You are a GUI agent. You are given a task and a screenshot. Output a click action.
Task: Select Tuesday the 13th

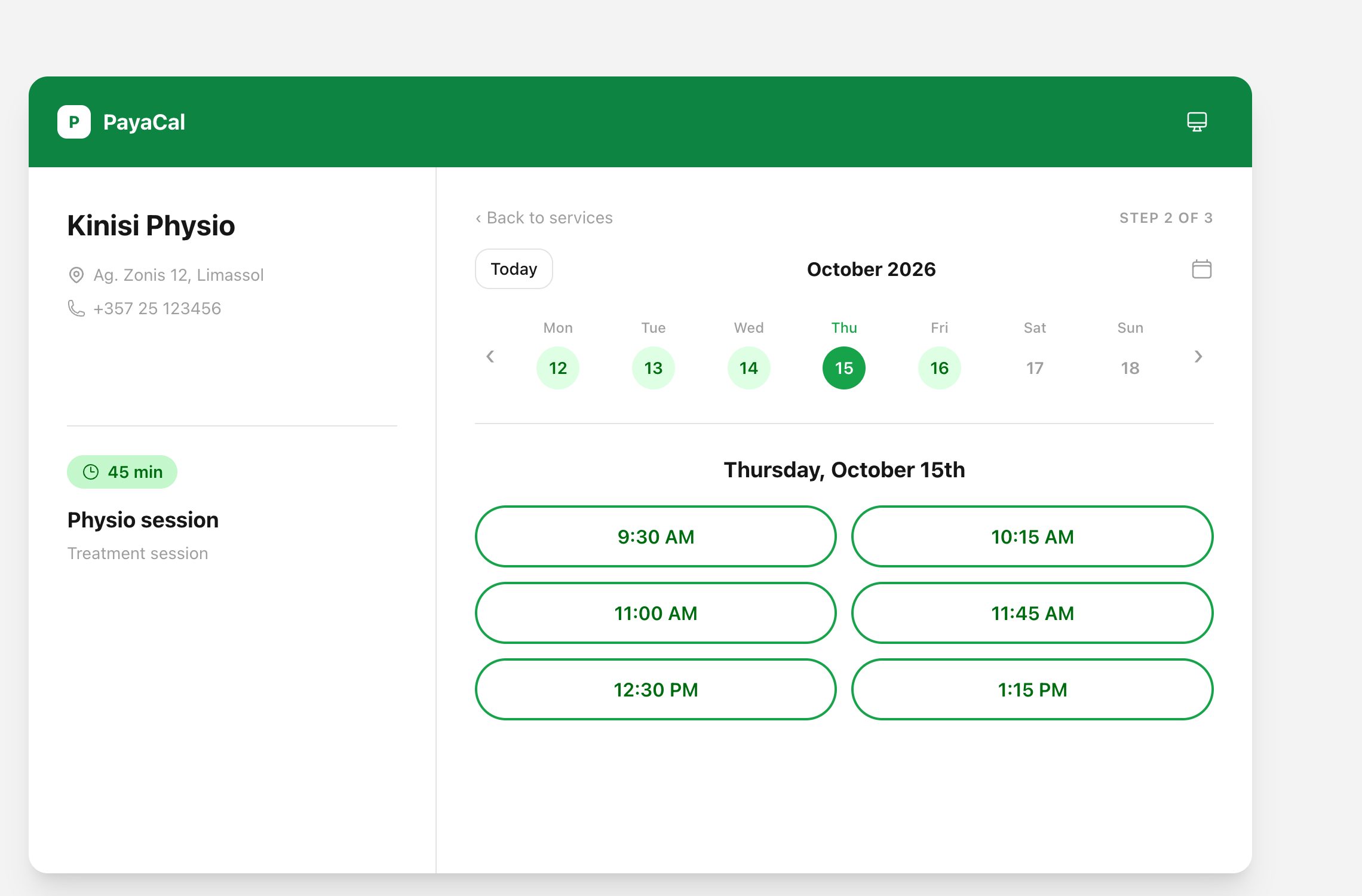[x=654, y=368]
